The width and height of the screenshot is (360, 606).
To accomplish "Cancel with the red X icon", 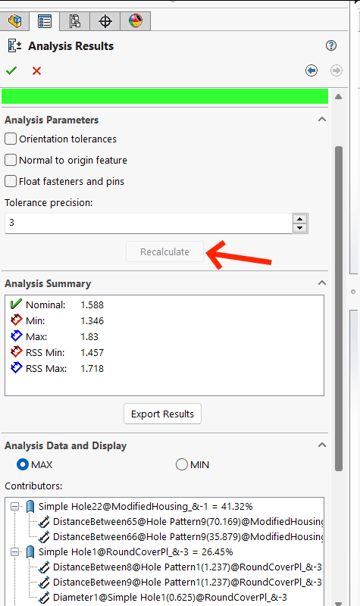I will click(x=37, y=71).
